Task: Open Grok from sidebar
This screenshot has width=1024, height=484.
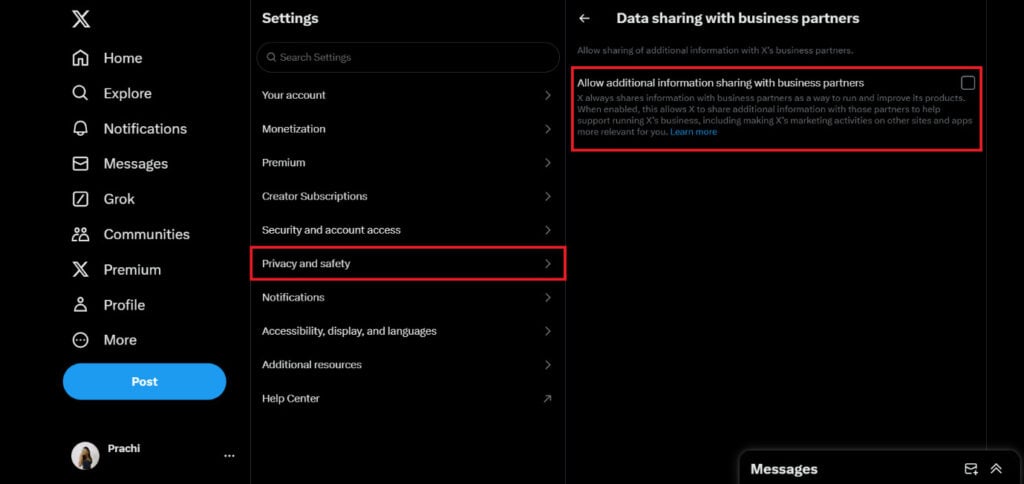Action: coord(119,199)
